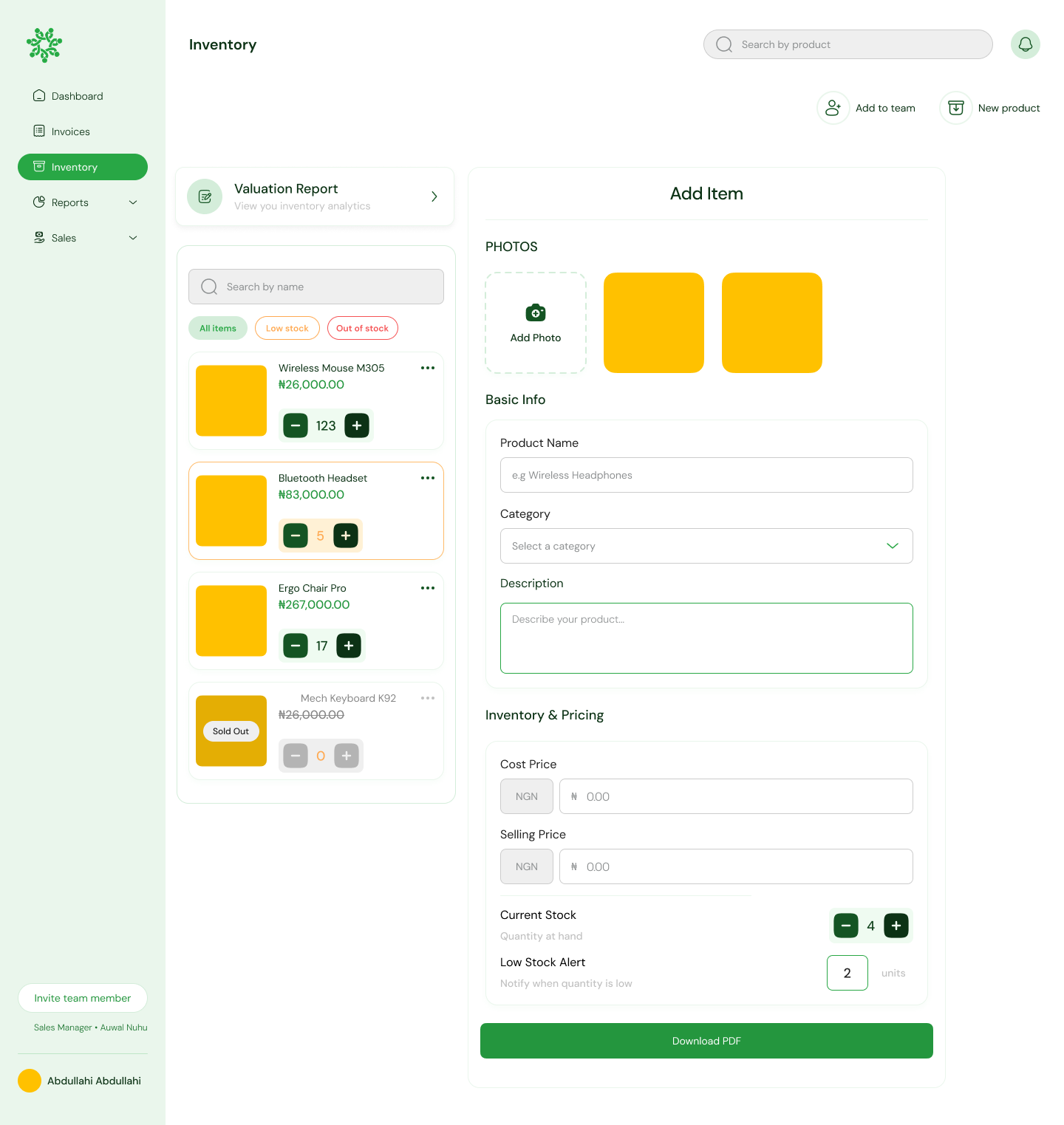1064x1125 pixels.
Task: Filter by Out of stock
Action: pos(363,328)
